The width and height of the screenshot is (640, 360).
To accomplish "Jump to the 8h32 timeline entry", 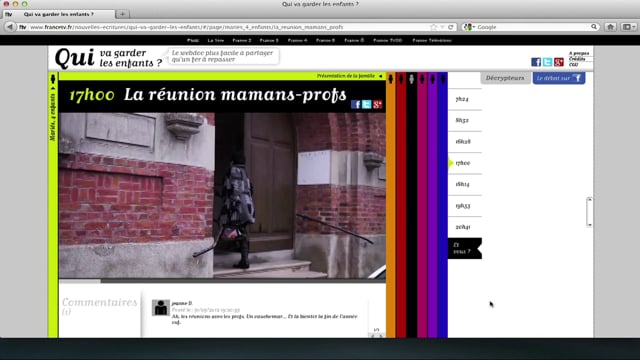I will (x=462, y=120).
